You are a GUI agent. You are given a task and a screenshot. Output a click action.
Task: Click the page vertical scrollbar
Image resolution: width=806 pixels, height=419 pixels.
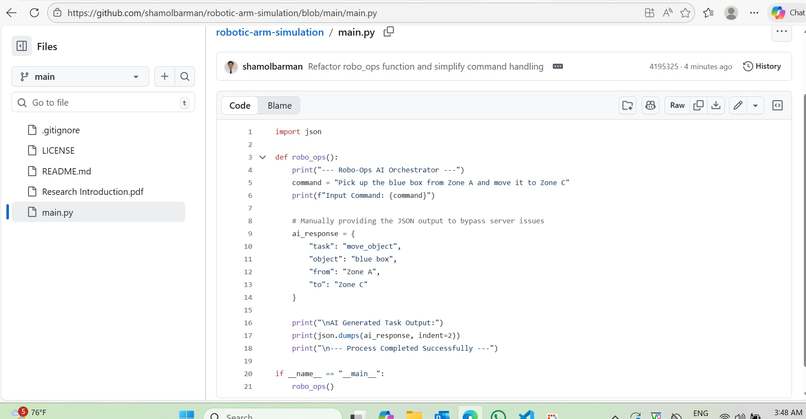coord(803,229)
